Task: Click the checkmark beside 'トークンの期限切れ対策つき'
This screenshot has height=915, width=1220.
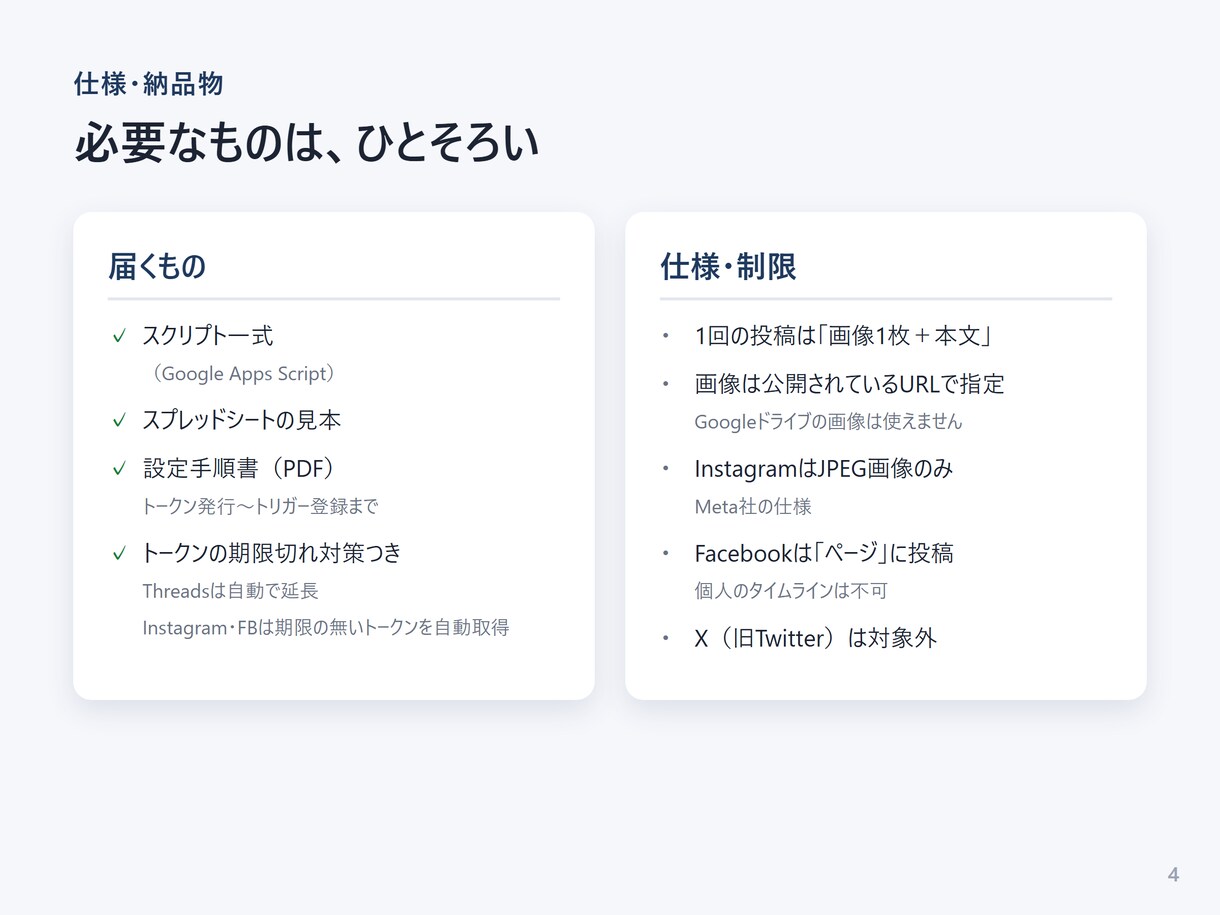Action: tap(119, 553)
